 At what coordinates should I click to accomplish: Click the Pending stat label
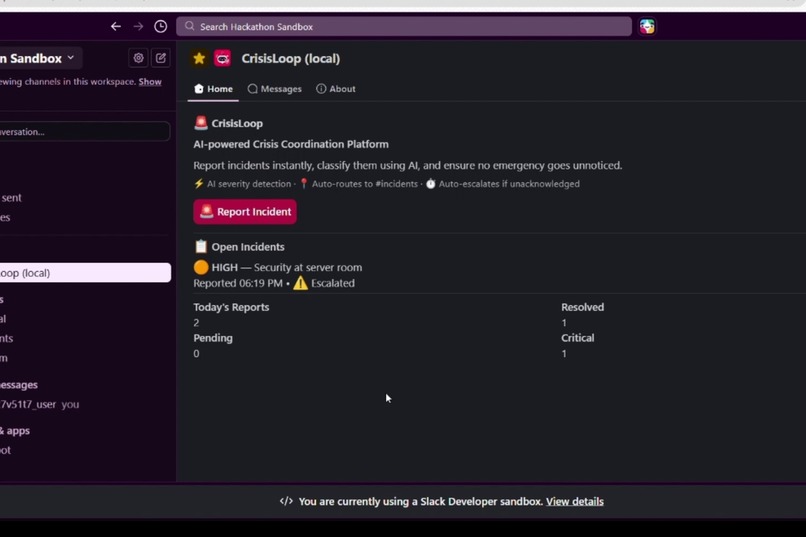[x=213, y=338]
